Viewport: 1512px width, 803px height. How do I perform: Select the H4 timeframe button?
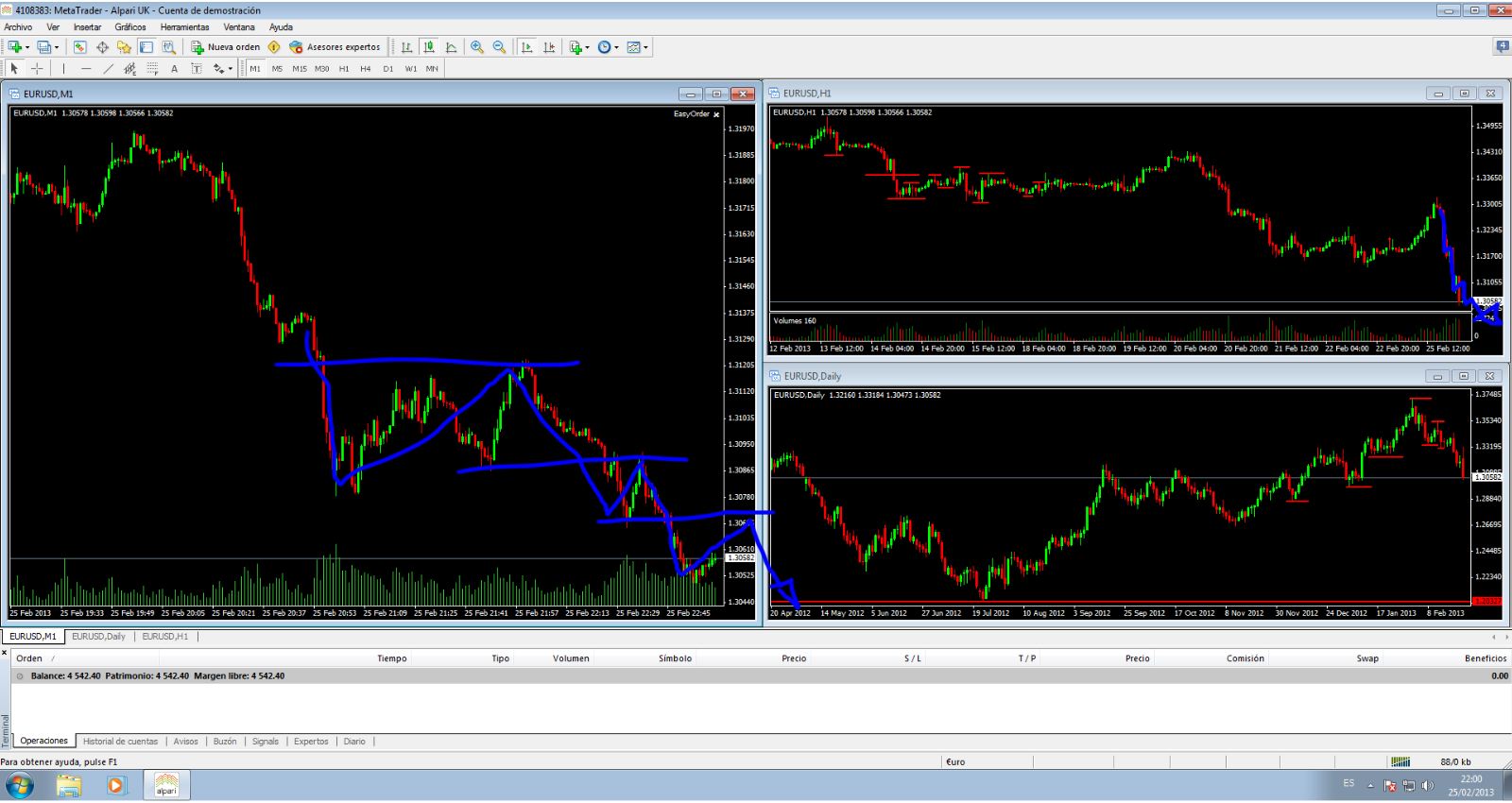coord(366,68)
